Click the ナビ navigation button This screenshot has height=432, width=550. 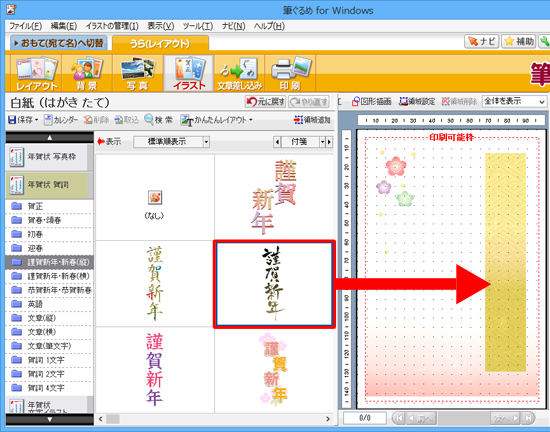click(x=482, y=41)
